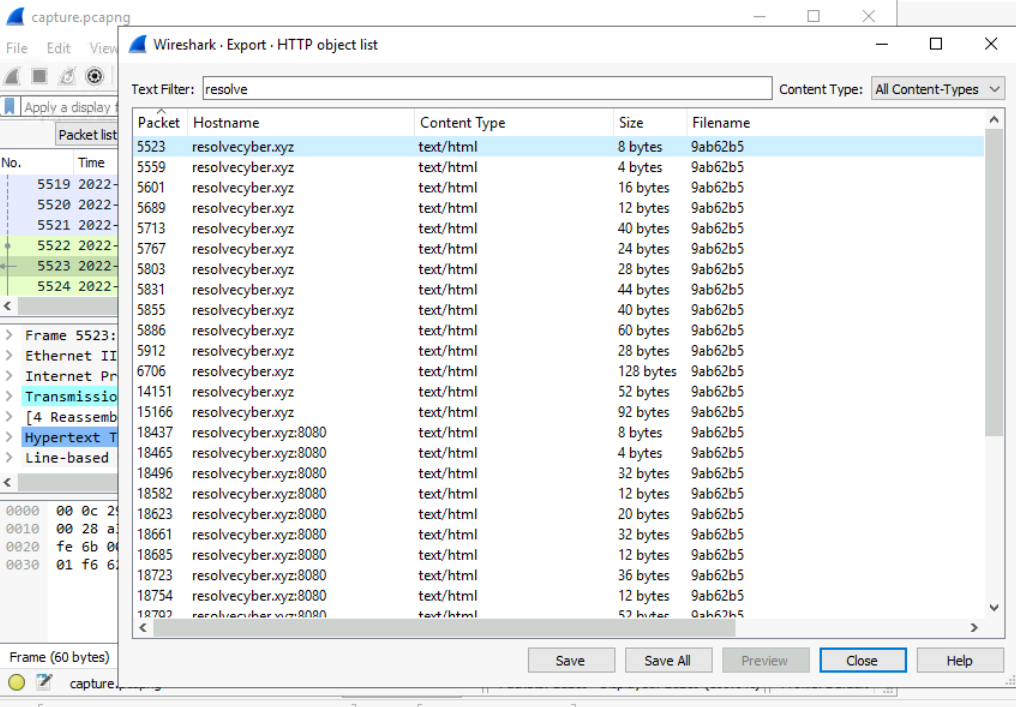The height and width of the screenshot is (707, 1016).
Task: Click the No. column header in main window
Action: pyautogui.click(x=36, y=163)
